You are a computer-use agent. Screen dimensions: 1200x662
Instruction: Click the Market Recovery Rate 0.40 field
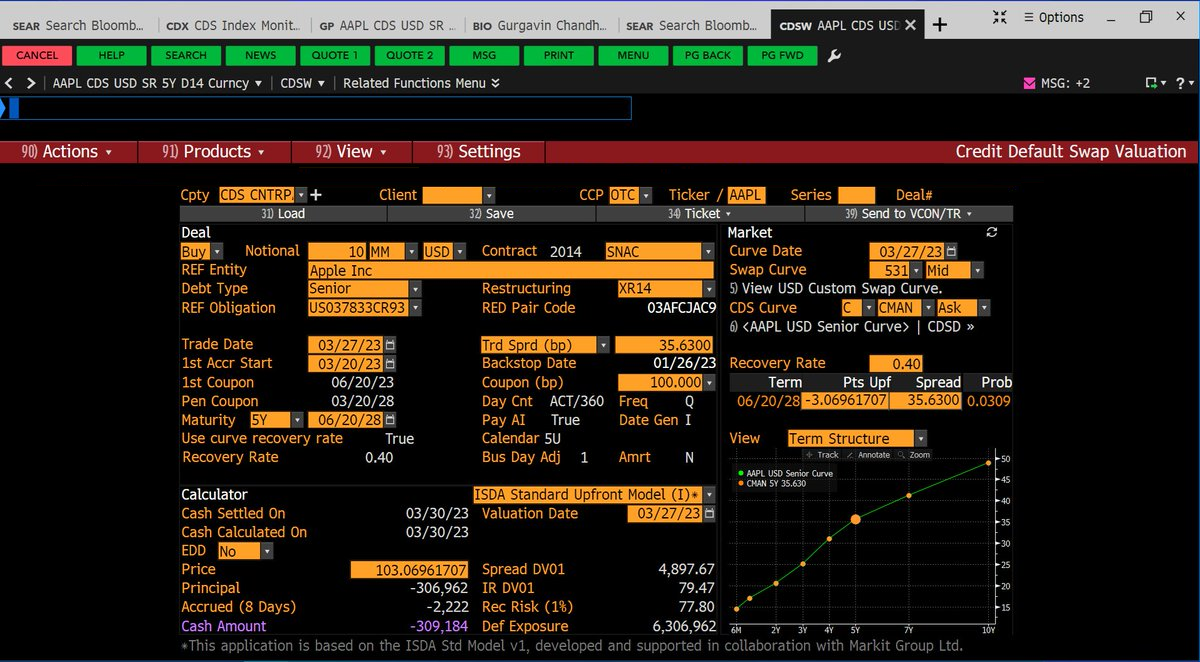point(896,363)
